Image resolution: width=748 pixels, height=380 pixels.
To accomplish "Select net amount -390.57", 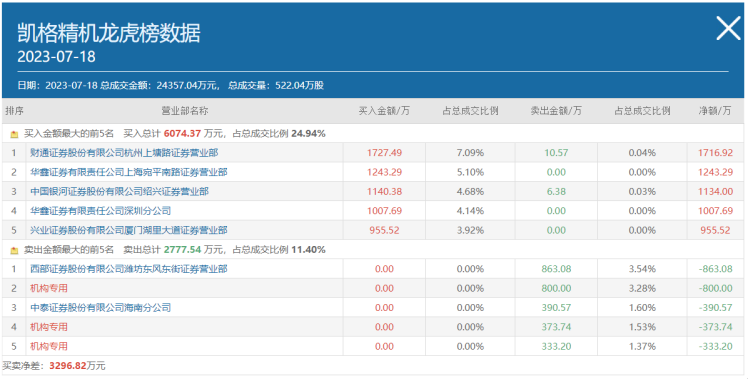I will click(715, 308).
